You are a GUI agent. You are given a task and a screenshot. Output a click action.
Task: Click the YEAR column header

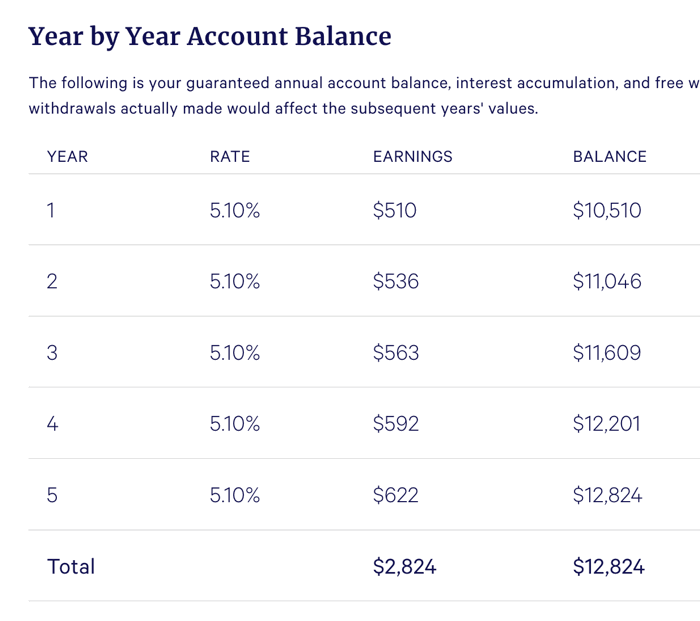click(x=67, y=157)
